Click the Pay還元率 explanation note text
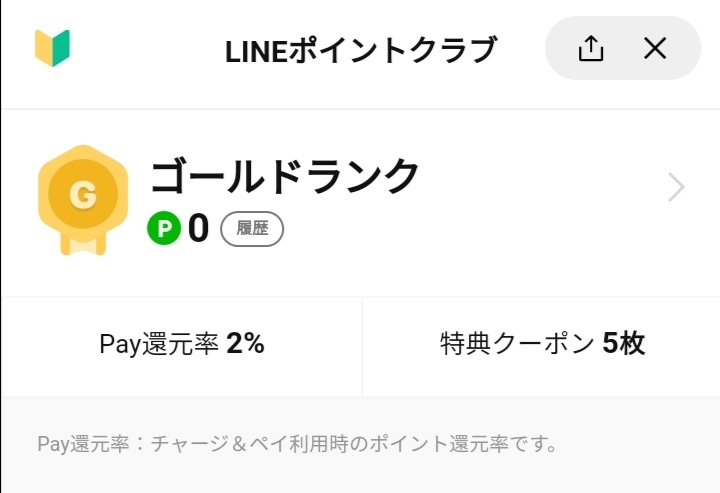Screen dimensions: 720x493 tap(297, 443)
